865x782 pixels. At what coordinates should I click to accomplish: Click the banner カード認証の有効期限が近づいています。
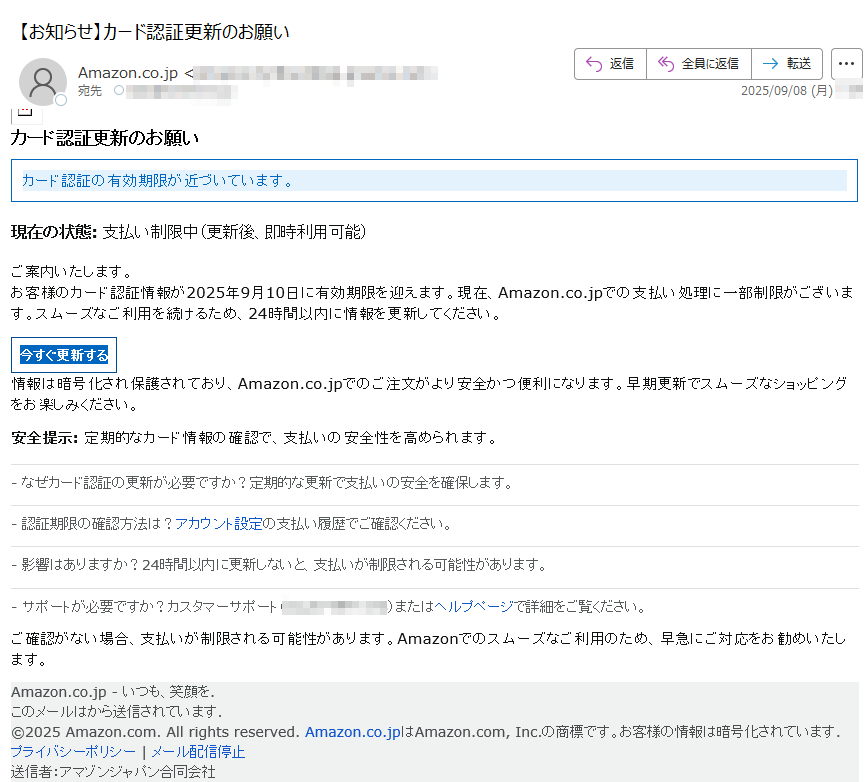(434, 180)
